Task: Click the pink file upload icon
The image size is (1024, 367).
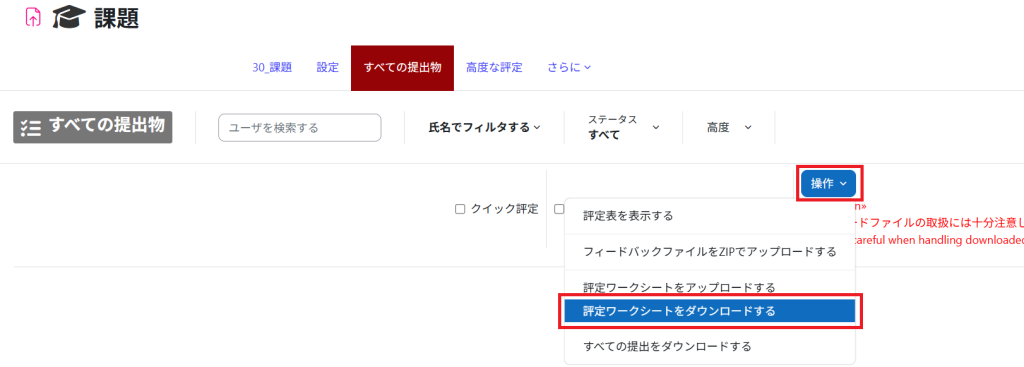Action: click(x=33, y=17)
